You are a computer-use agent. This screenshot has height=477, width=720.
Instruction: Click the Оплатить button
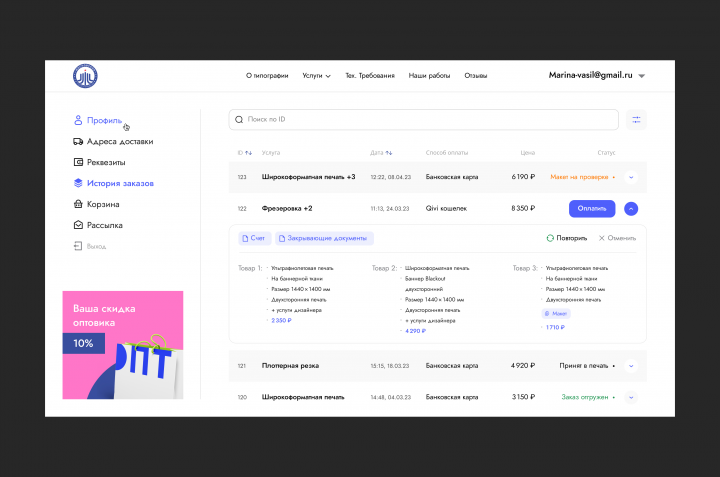(592, 209)
